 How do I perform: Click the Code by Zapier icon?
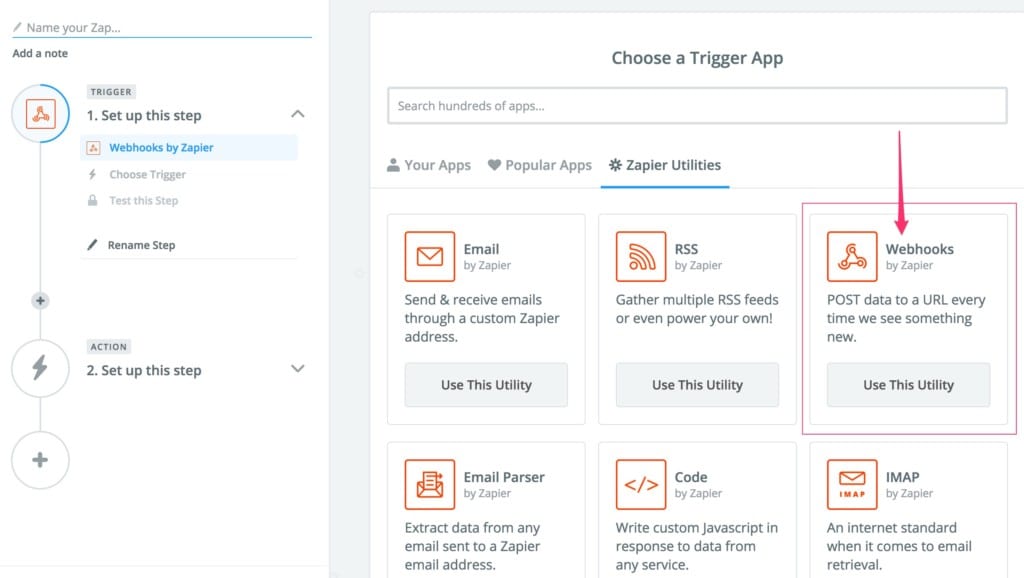point(641,484)
